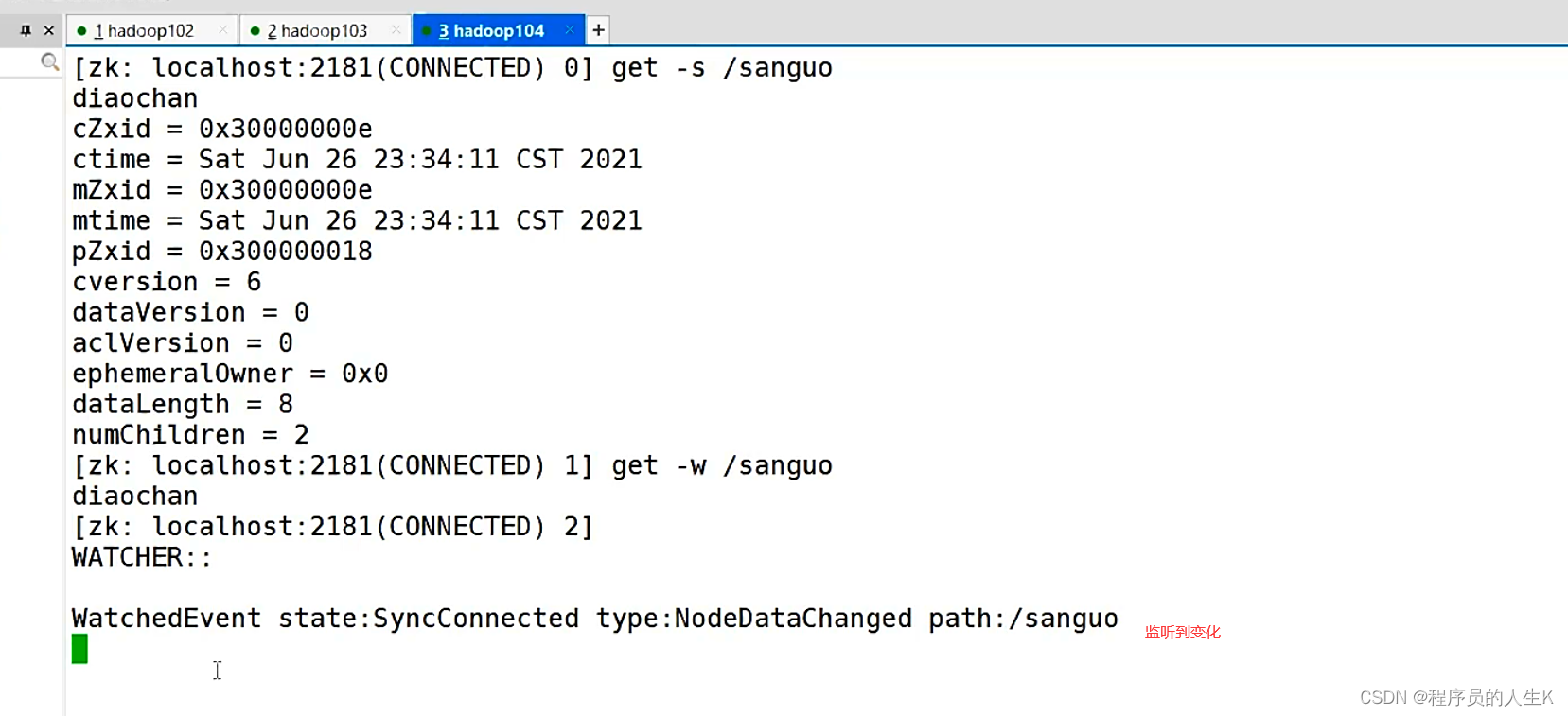The width and height of the screenshot is (1568, 716).
Task: Click the red 监听到变化 annotation
Action: [x=1183, y=632]
